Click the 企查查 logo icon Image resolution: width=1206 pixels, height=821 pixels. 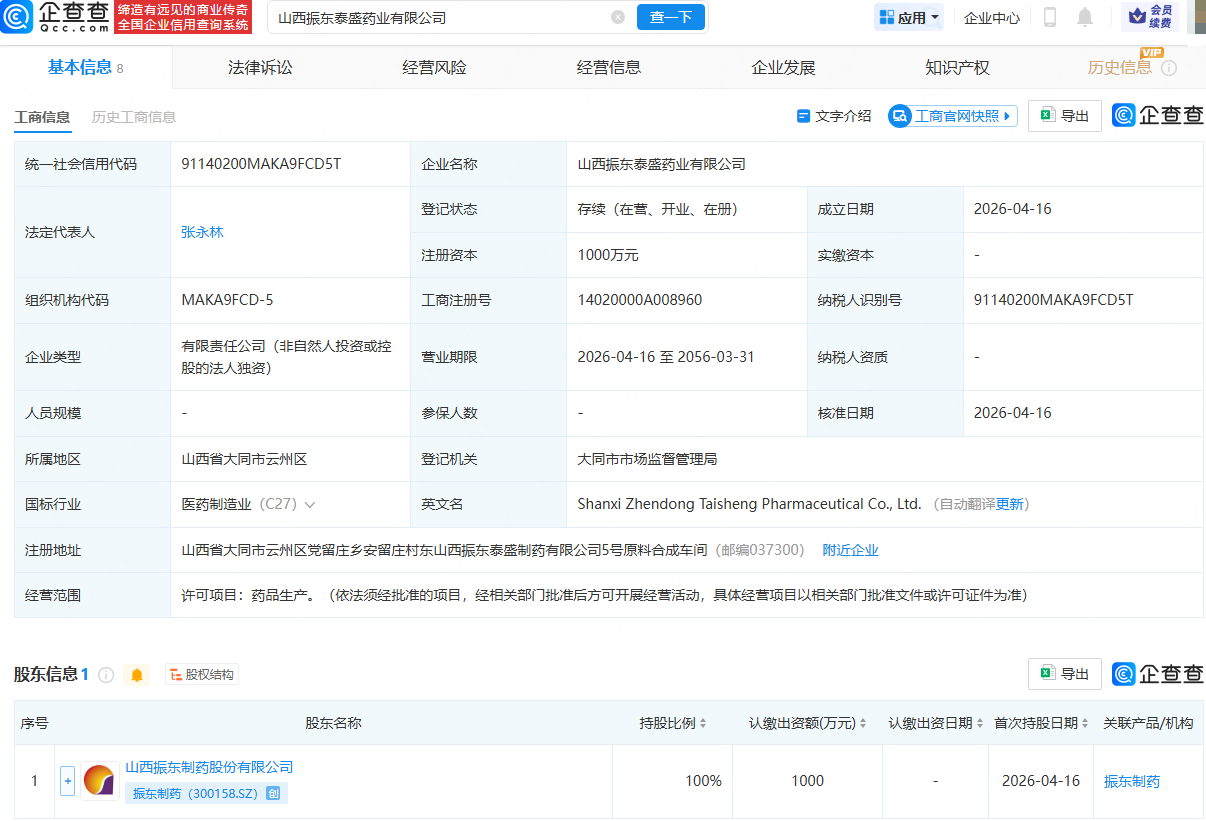click(x=16, y=18)
